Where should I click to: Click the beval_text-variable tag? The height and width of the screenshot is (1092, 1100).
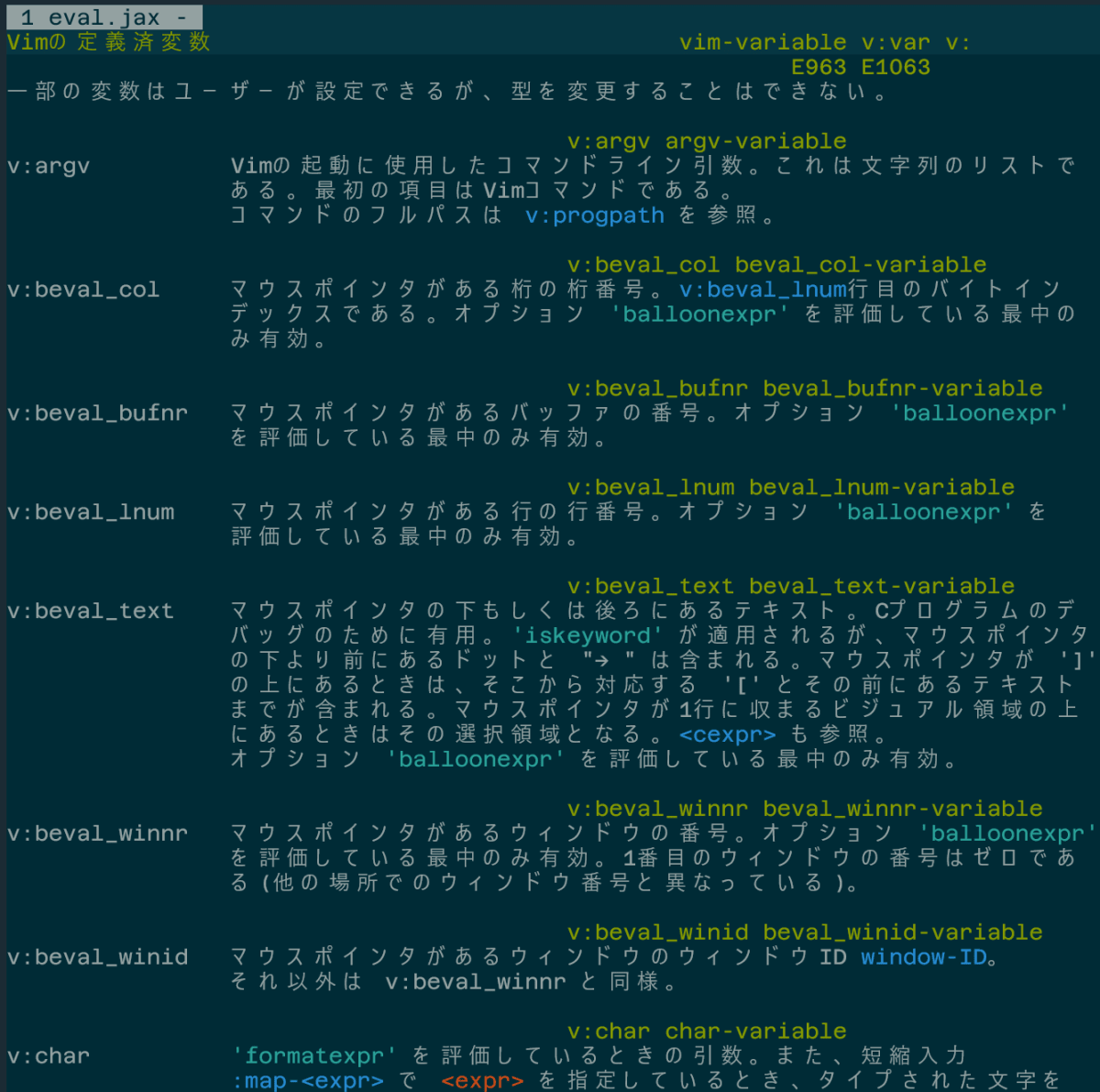(x=882, y=587)
